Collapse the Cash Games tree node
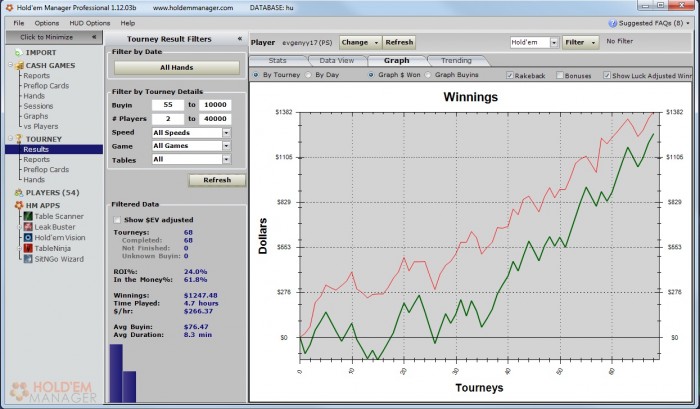The image size is (700, 409). (10, 65)
